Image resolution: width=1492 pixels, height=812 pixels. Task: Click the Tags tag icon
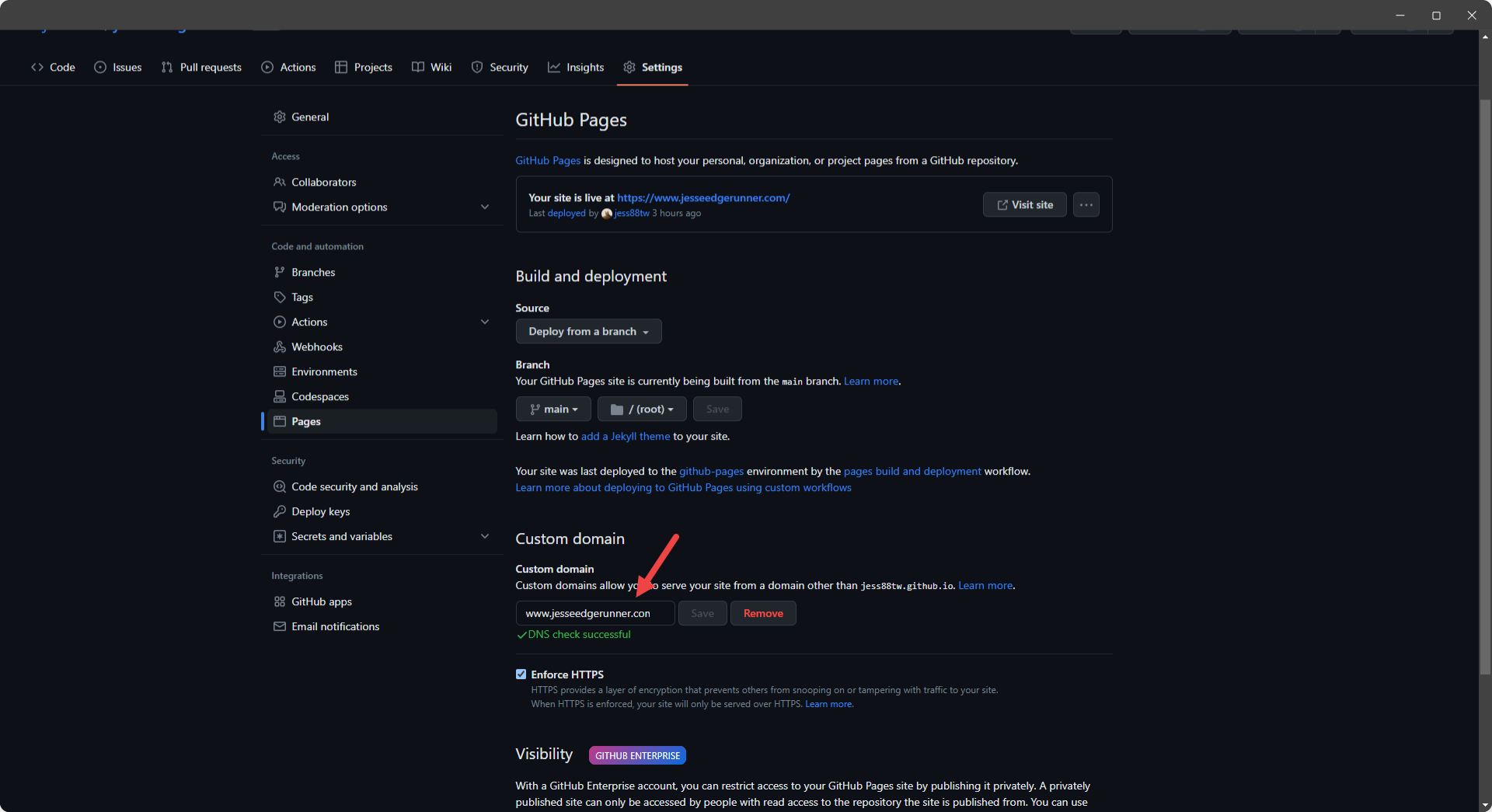280,297
